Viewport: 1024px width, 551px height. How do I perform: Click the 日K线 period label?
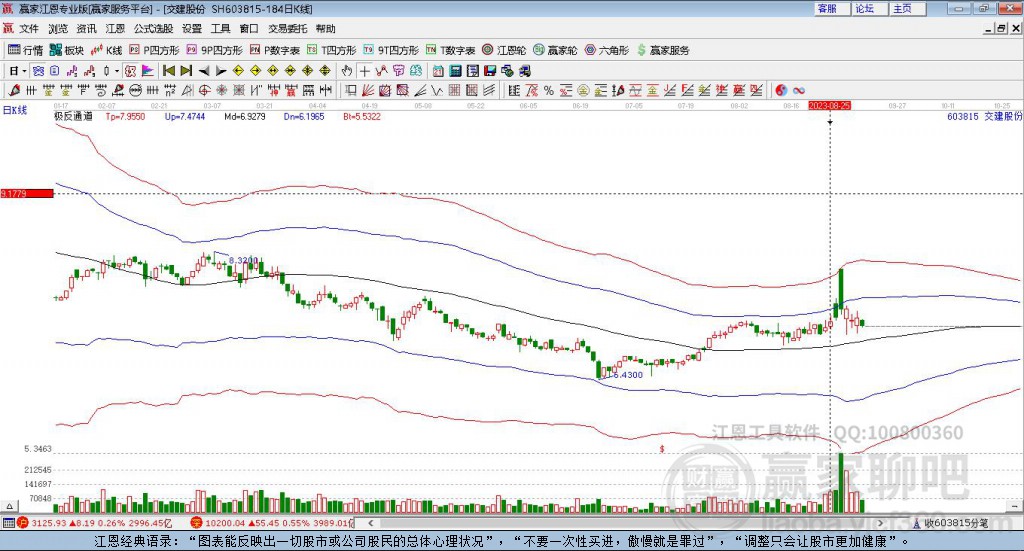click(x=15, y=110)
